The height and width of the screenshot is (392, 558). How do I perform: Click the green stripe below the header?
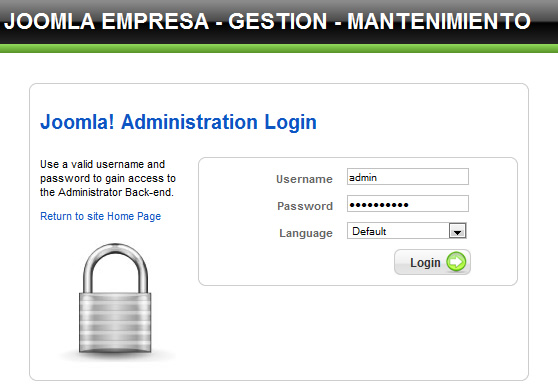[279, 48]
